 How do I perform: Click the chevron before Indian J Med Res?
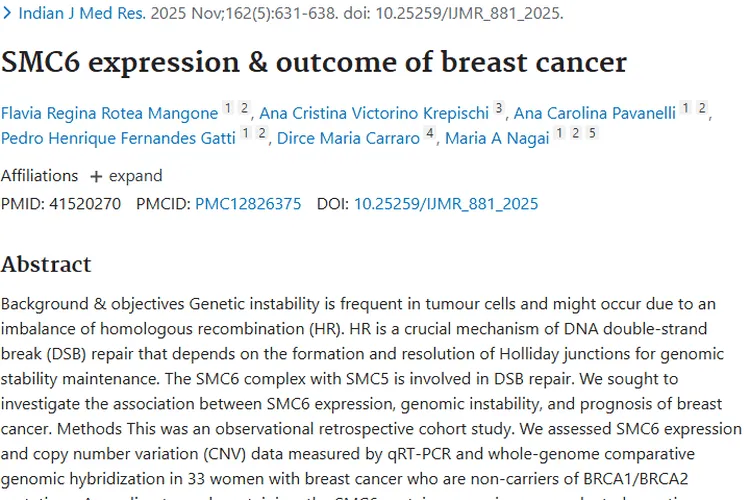8,15
